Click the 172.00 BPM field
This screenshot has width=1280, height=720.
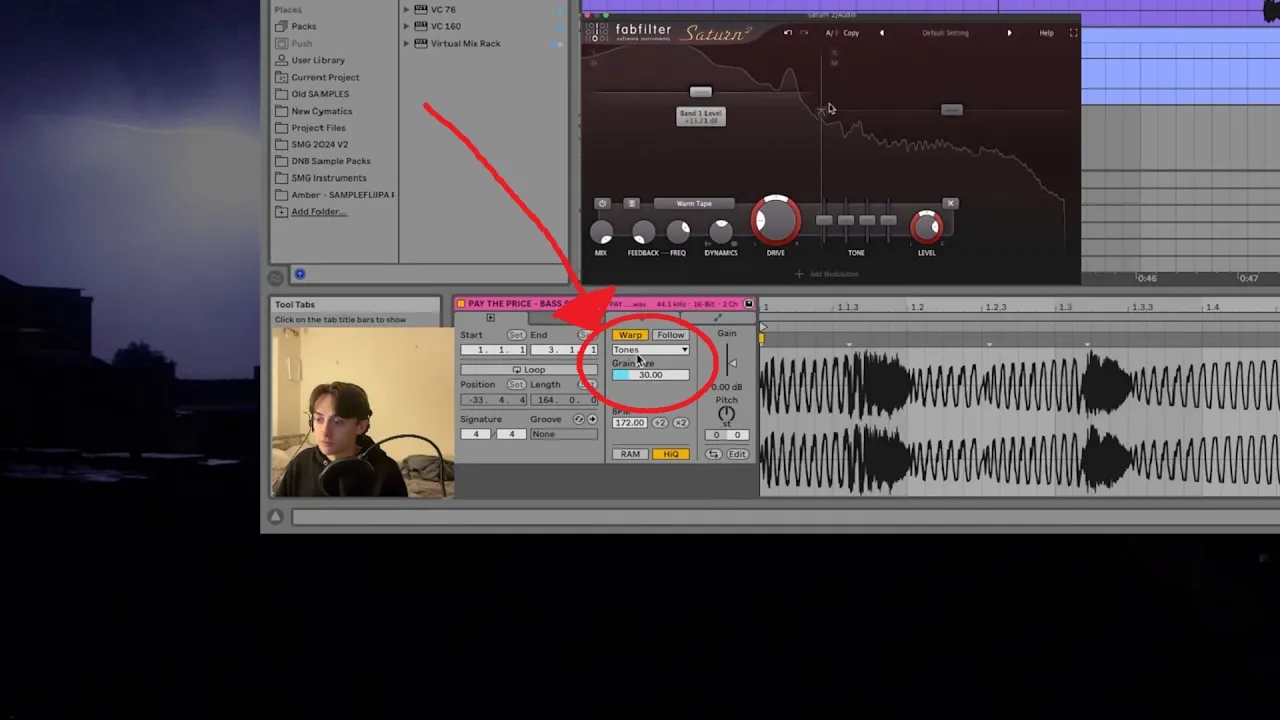click(630, 423)
